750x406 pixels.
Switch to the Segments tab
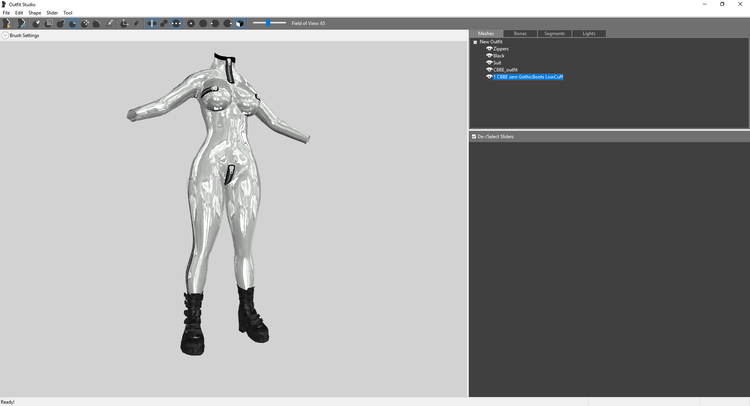pos(555,33)
